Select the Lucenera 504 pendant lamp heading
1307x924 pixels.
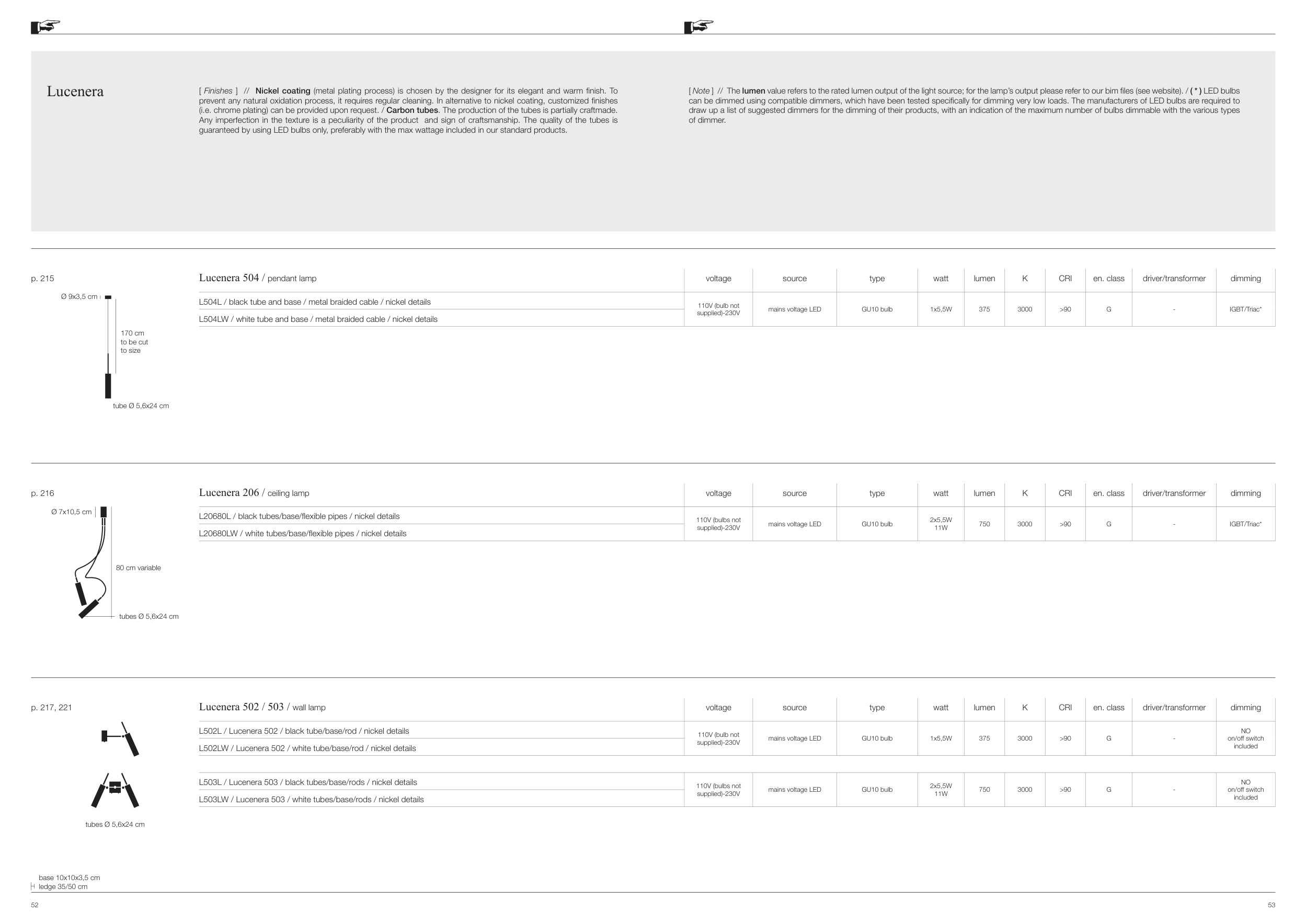(x=257, y=278)
